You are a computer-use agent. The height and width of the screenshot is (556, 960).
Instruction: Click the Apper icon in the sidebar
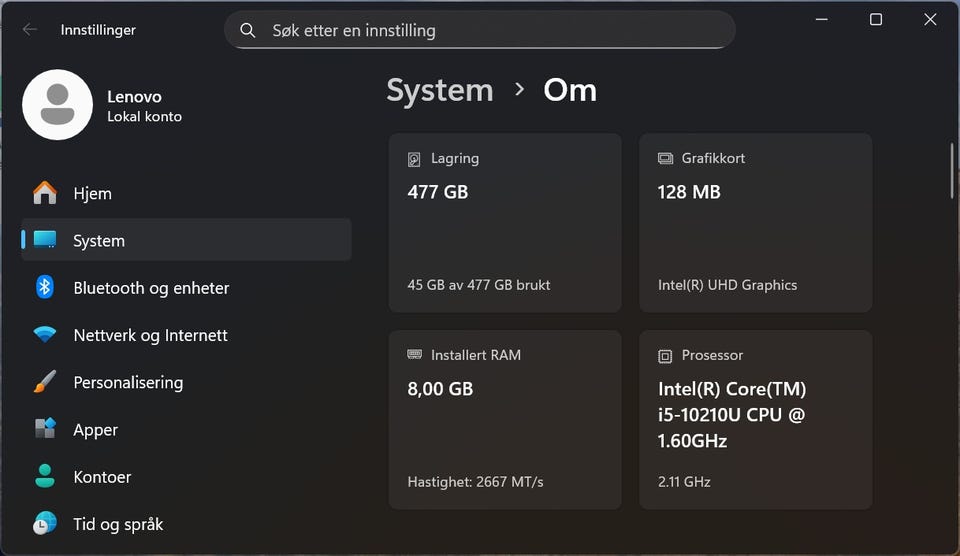[45, 430]
